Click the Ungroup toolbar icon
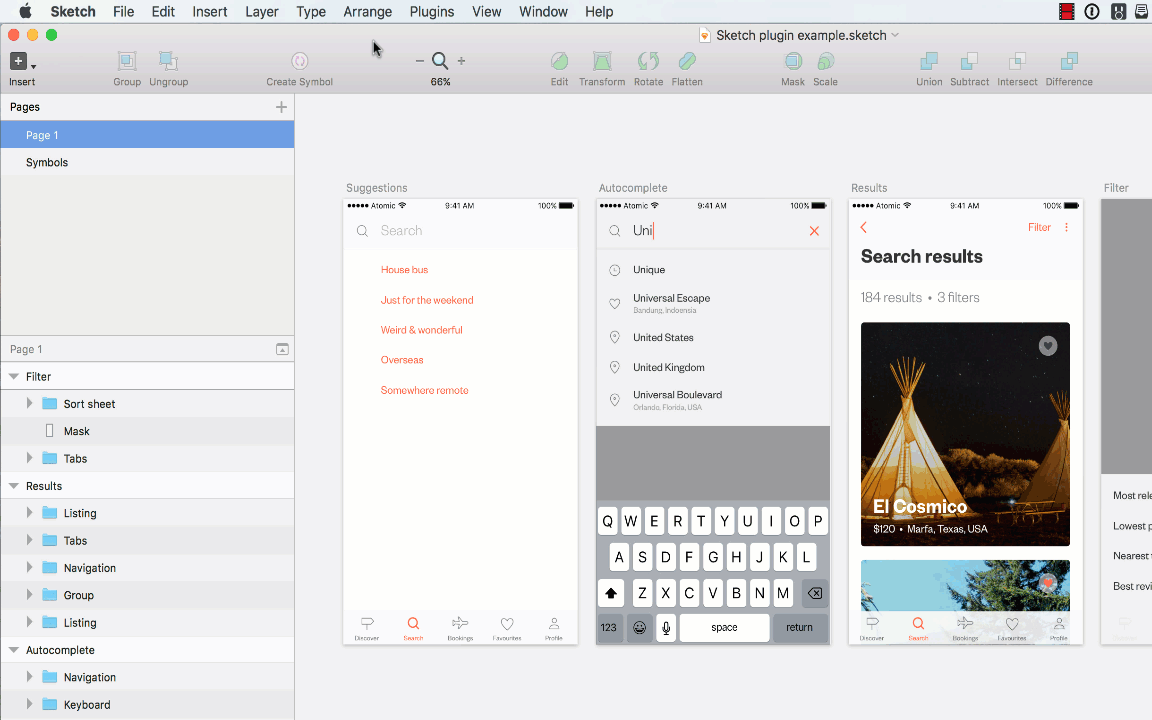 coord(168,61)
